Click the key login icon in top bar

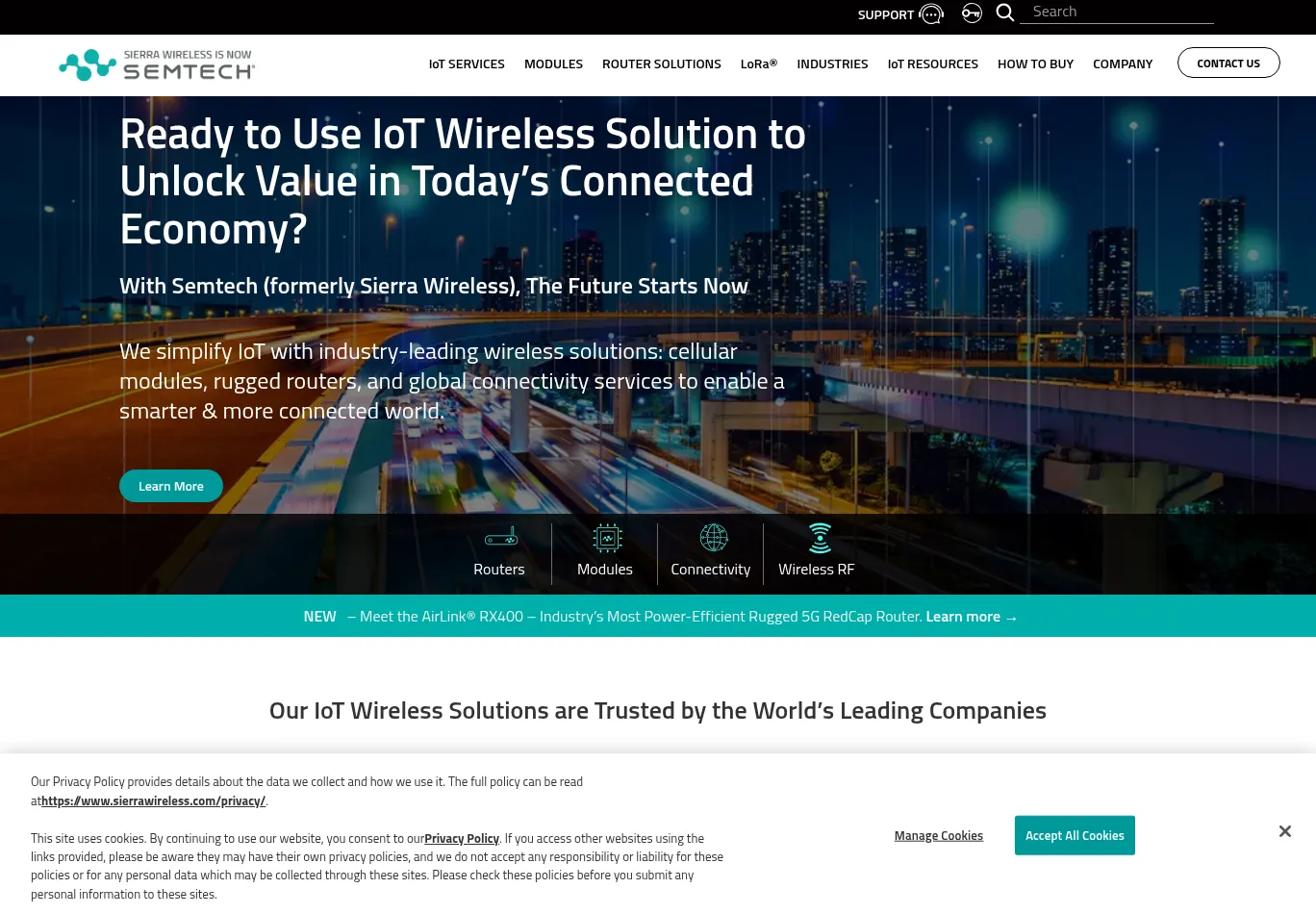click(972, 13)
